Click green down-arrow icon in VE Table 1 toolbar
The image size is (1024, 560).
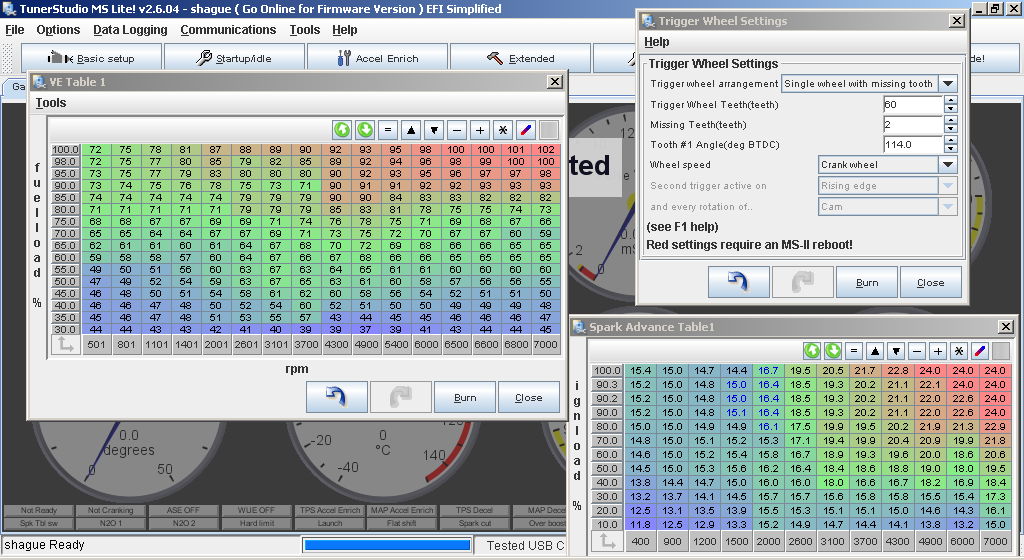point(365,130)
